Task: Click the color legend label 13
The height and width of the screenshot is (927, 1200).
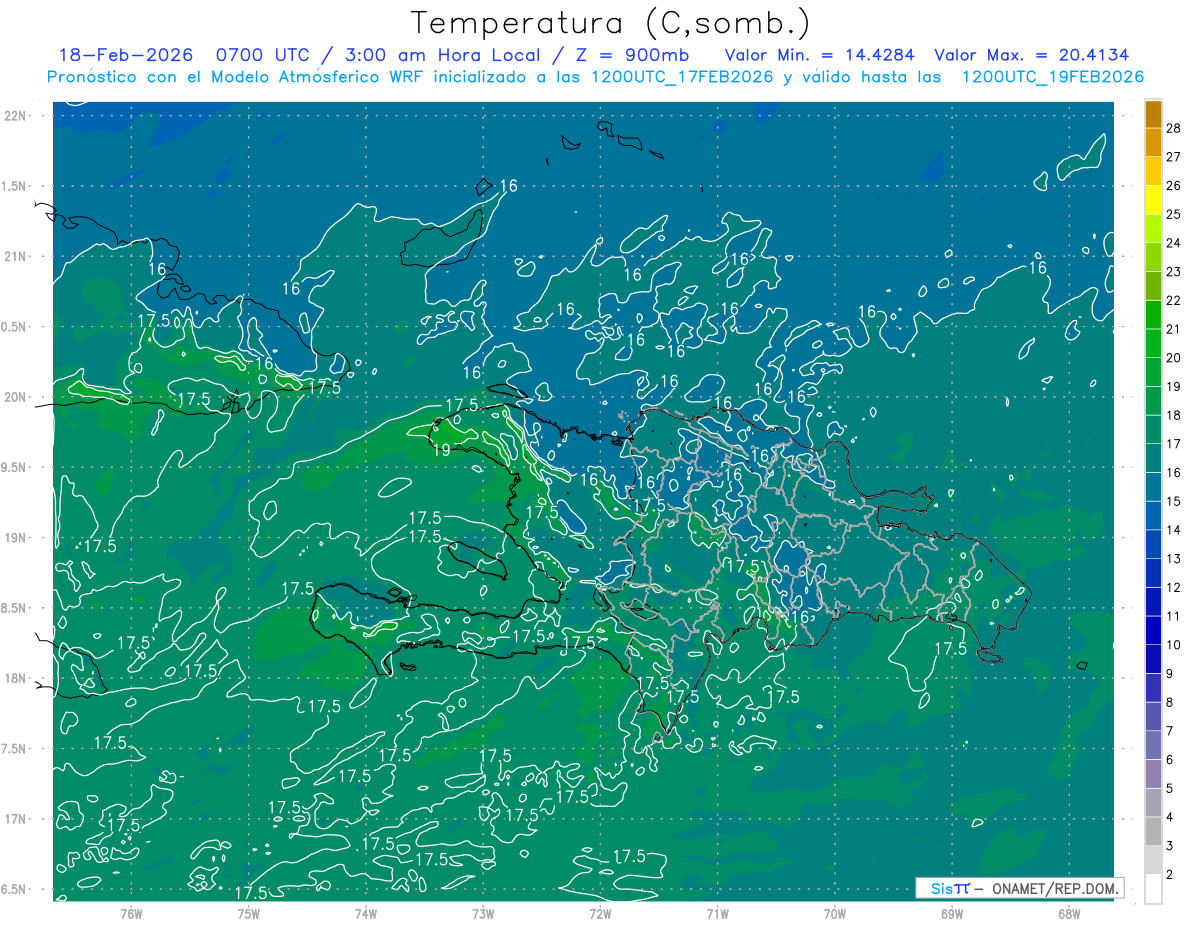Action: [x=1174, y=559]
